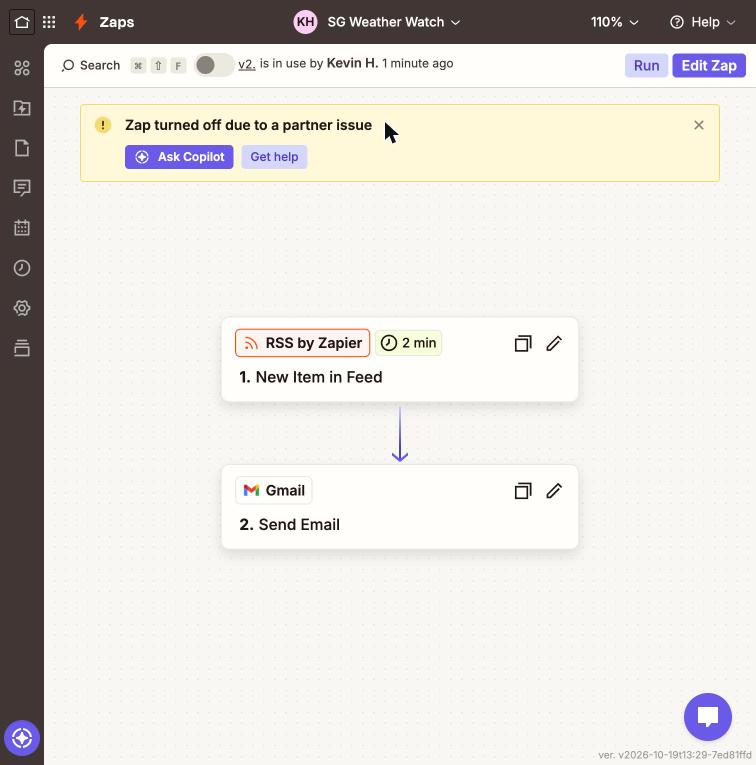
Task: Open the 110% zoom dropdown
Action: pos(615,22)
